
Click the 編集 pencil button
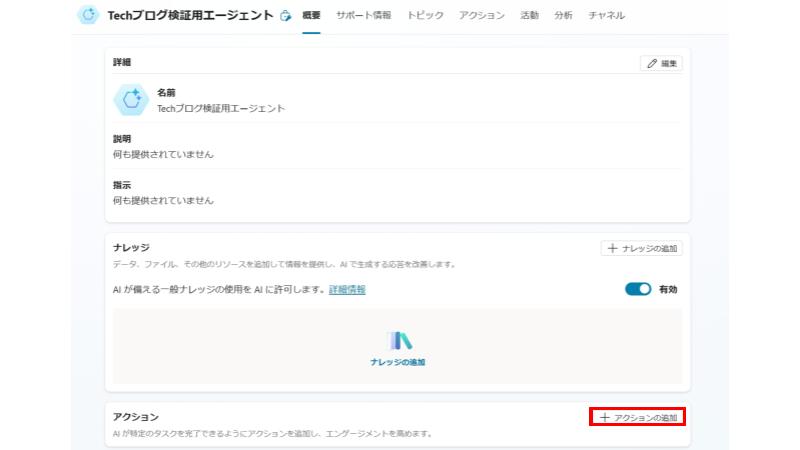[661, 63]
